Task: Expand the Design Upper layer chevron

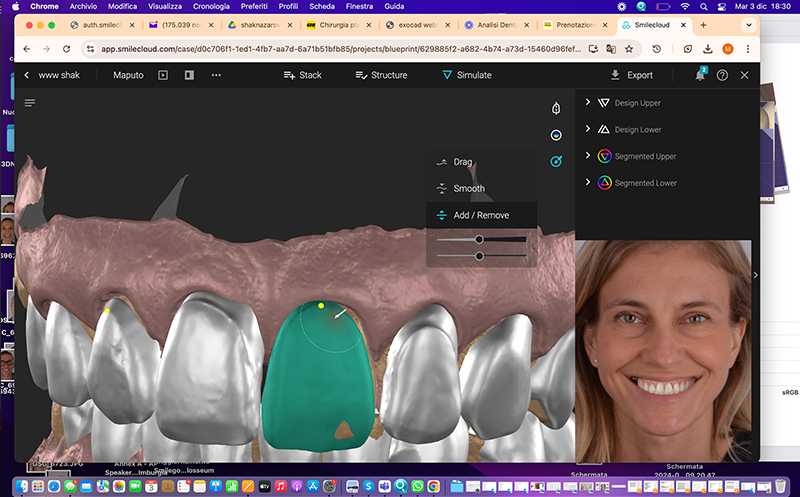Action: tap(587, 102)
